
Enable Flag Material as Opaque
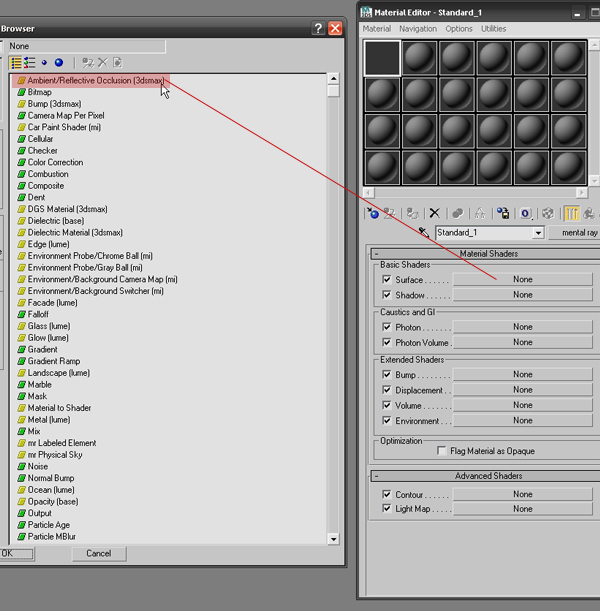[442, 451]
